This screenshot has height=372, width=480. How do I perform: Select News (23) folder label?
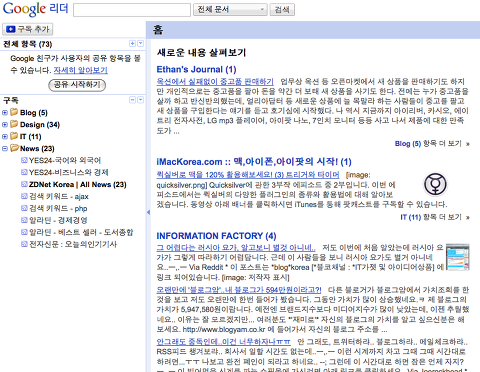37,149
